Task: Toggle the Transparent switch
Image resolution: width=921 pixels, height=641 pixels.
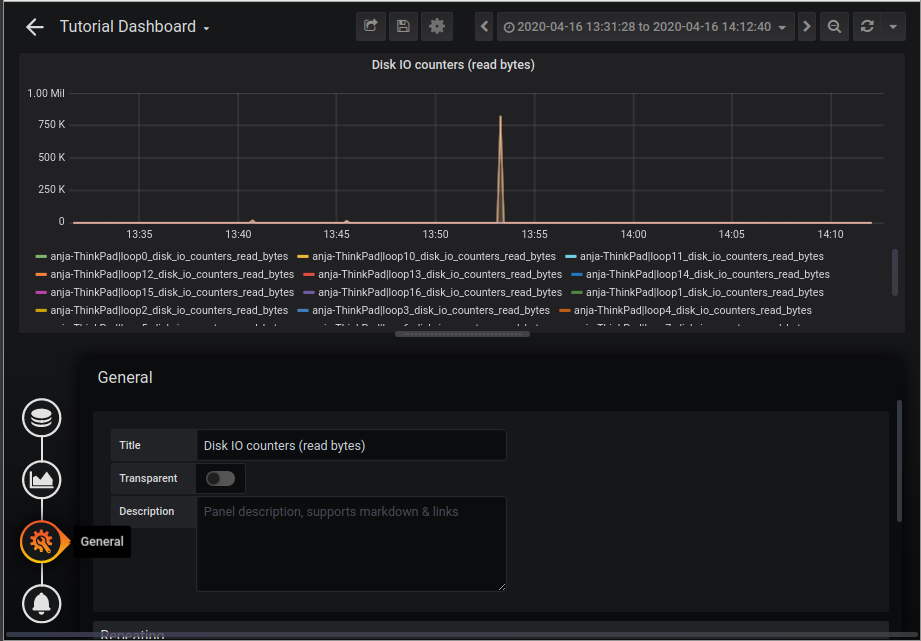Action: (x=220, y=478)
